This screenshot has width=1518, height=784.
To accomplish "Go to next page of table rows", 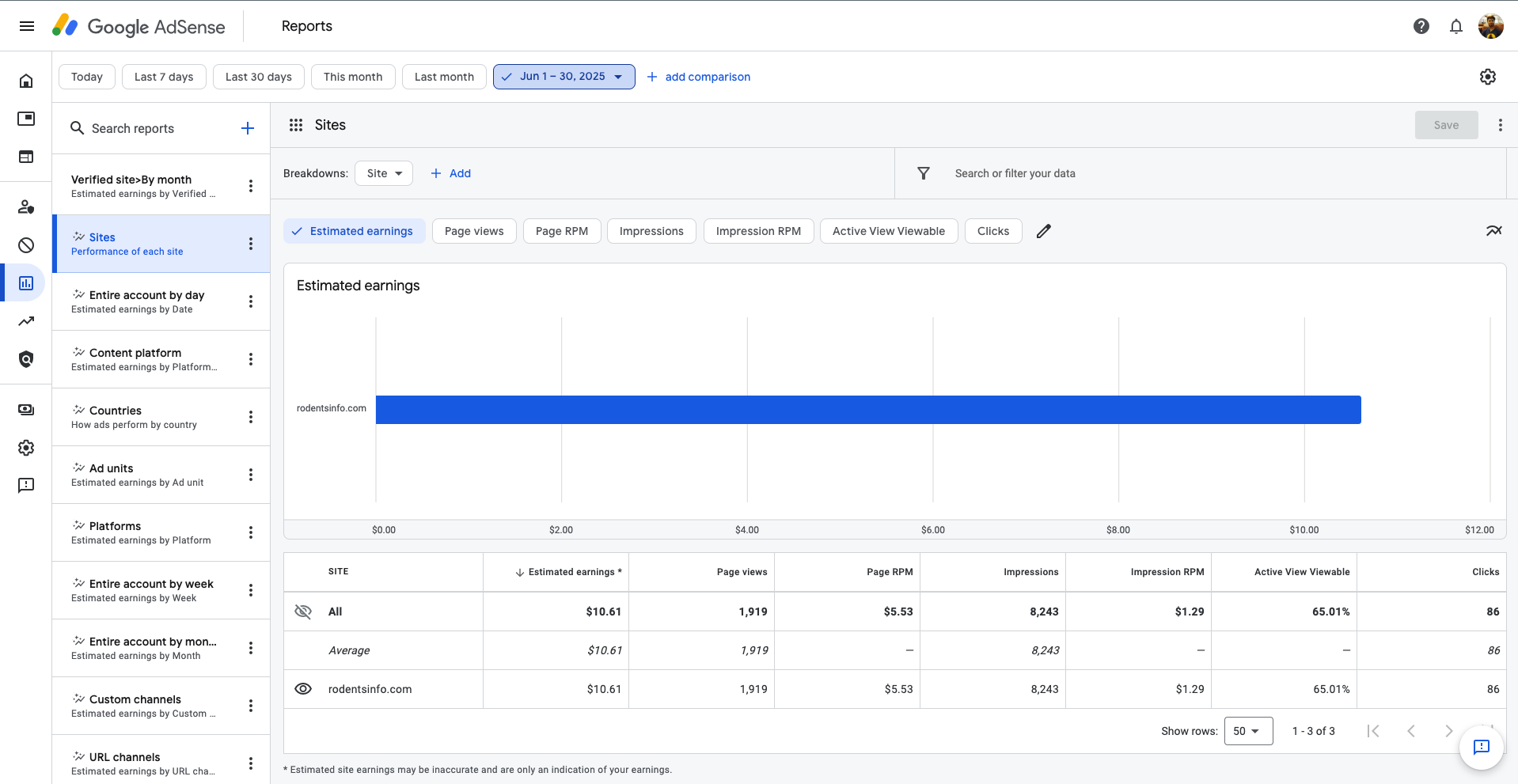I will [1448, 731].
